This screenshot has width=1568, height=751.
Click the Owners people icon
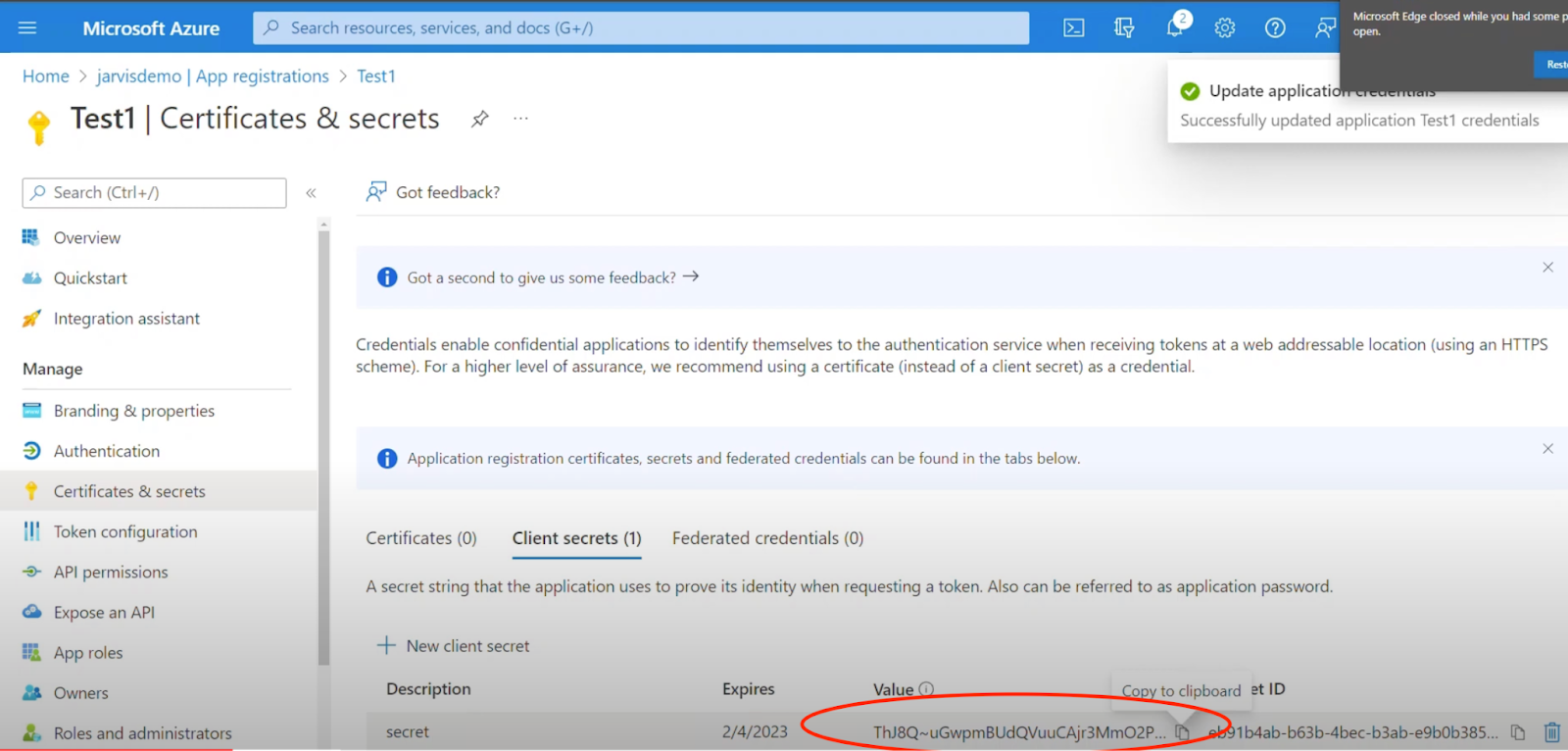[x=31, y=693]
